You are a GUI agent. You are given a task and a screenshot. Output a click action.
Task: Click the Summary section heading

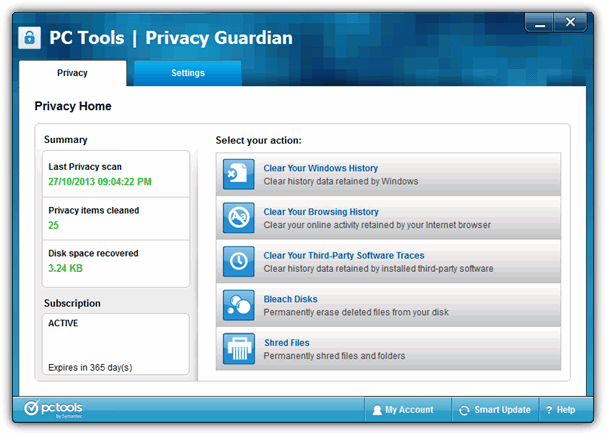coord(66,140)
